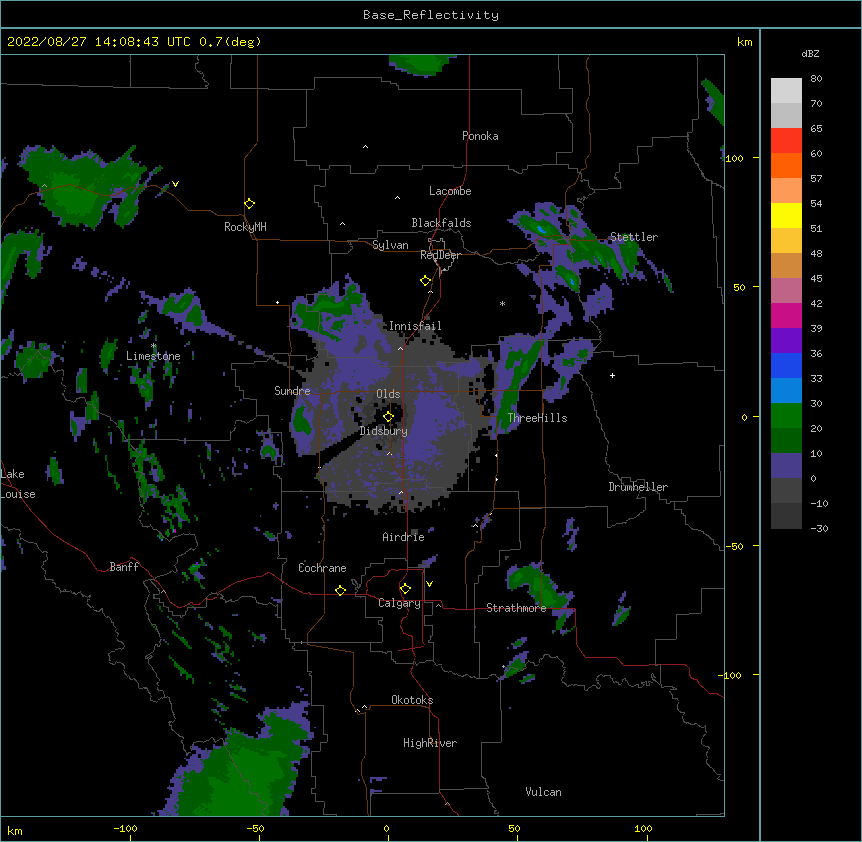Click the yellow diamond marker south of RedDeer
Viewport: 862px width, 842px height.
pos(425,281)
